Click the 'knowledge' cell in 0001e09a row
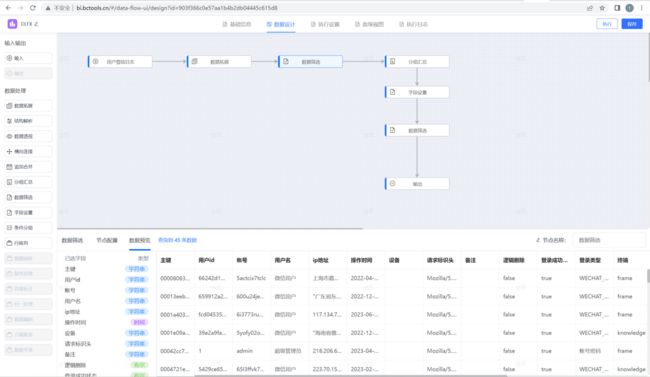The width and height of the screenshot is (650, 377). coord(631,333)
